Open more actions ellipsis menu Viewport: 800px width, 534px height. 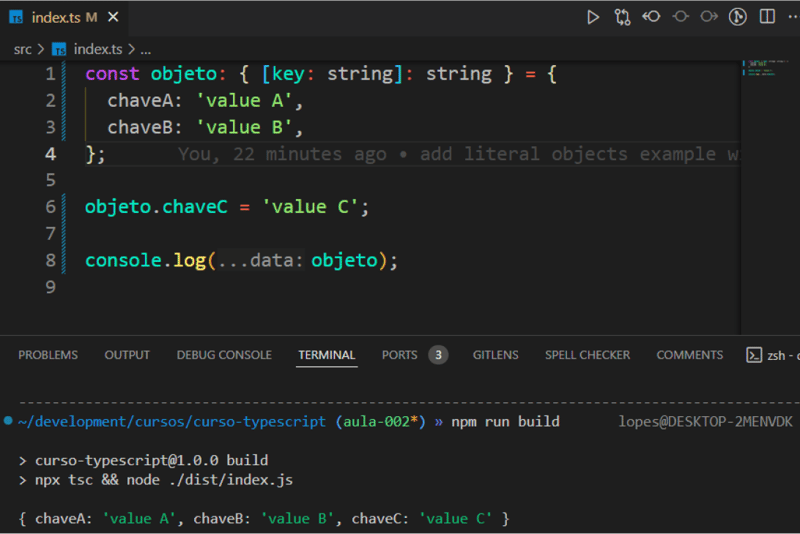792,17
